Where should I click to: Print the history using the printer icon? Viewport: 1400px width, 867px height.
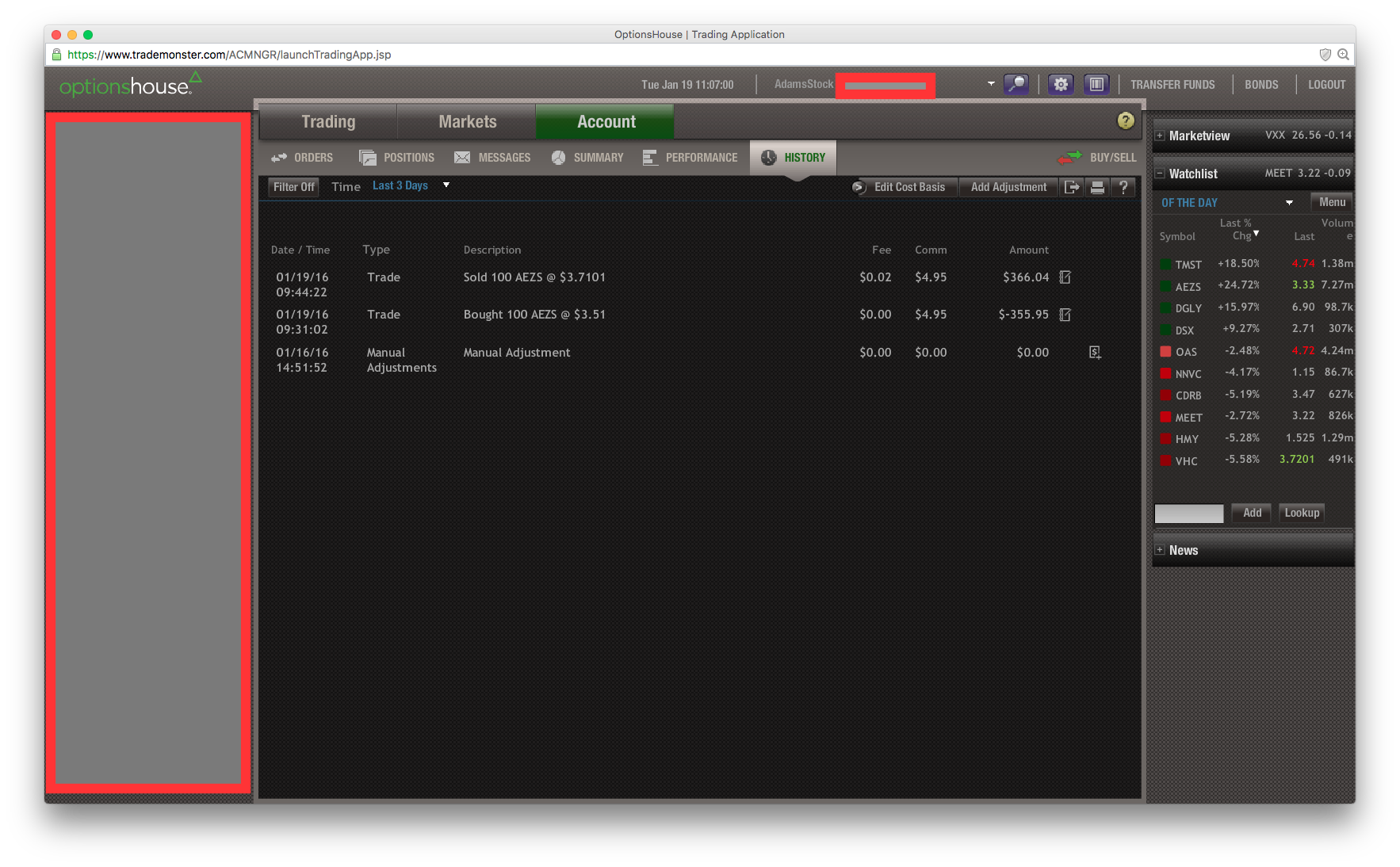[x=1098, y=187]
